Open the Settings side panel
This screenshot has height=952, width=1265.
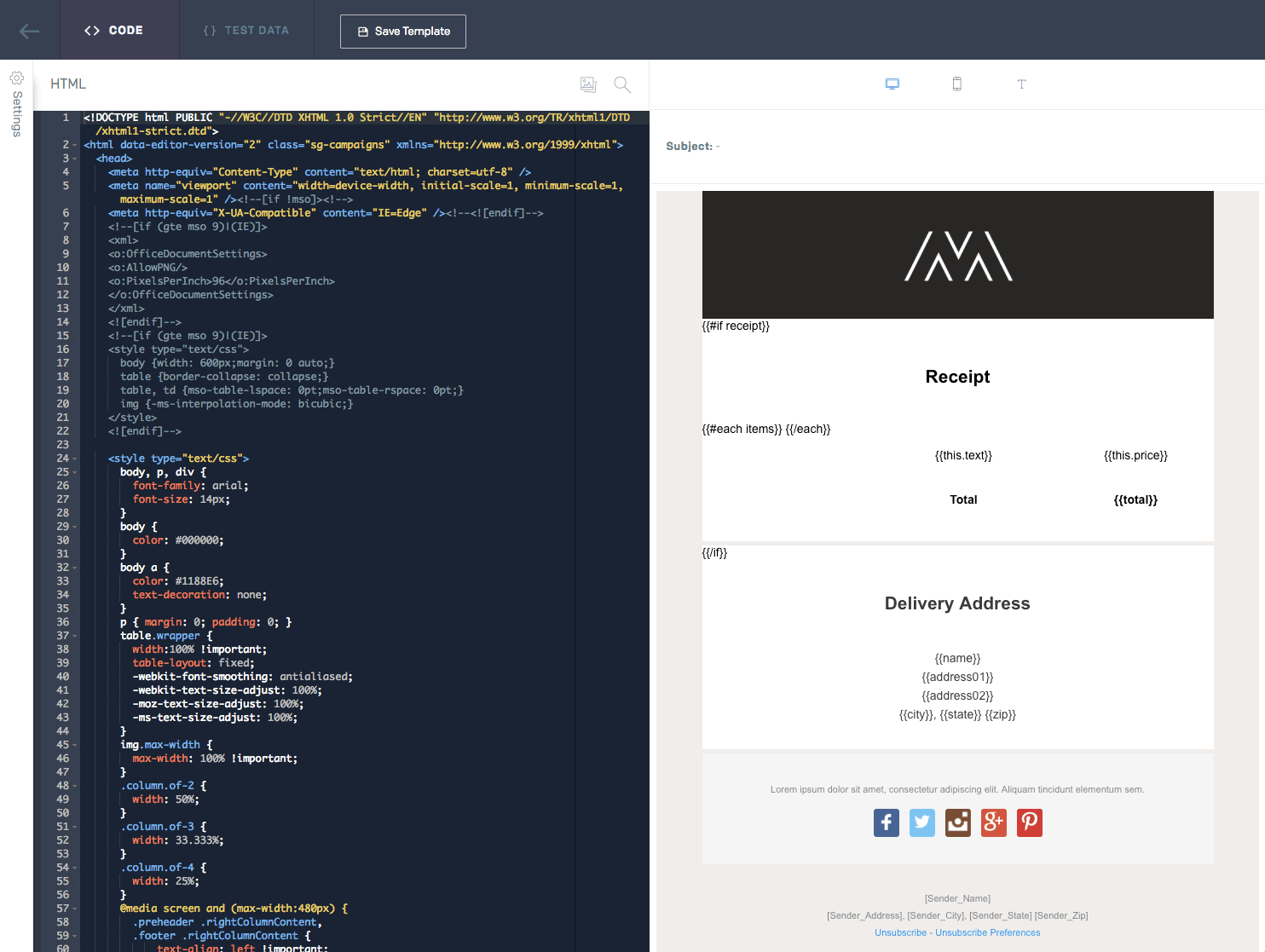point(16,104)
